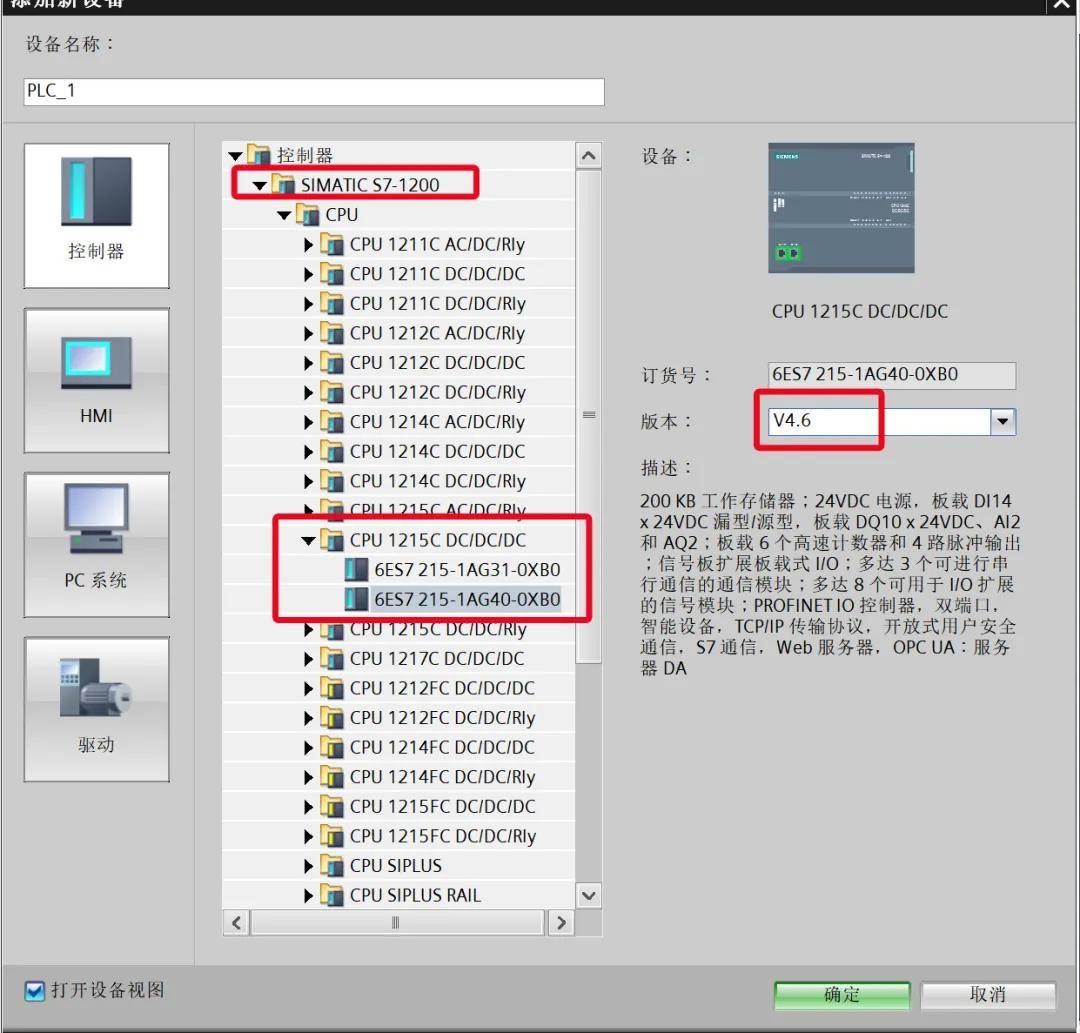Toggle the 打开设备视图 checkbox

(34, 991)
